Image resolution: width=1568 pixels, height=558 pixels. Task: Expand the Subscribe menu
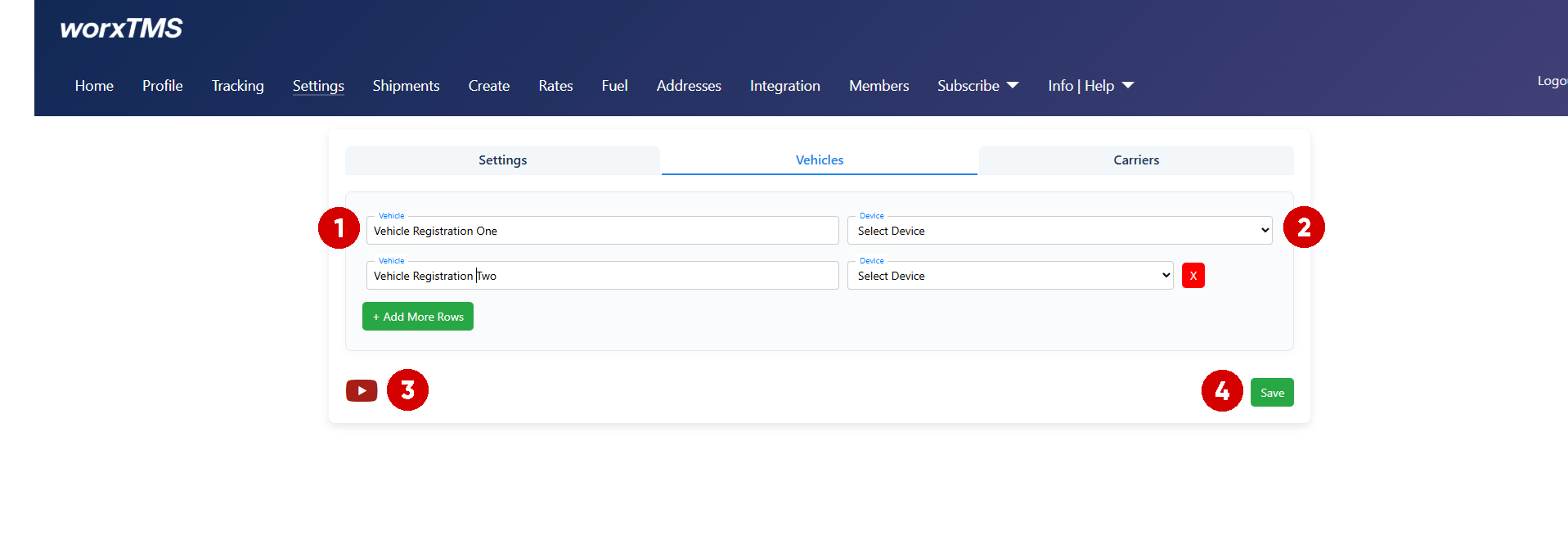coord(977,86)
